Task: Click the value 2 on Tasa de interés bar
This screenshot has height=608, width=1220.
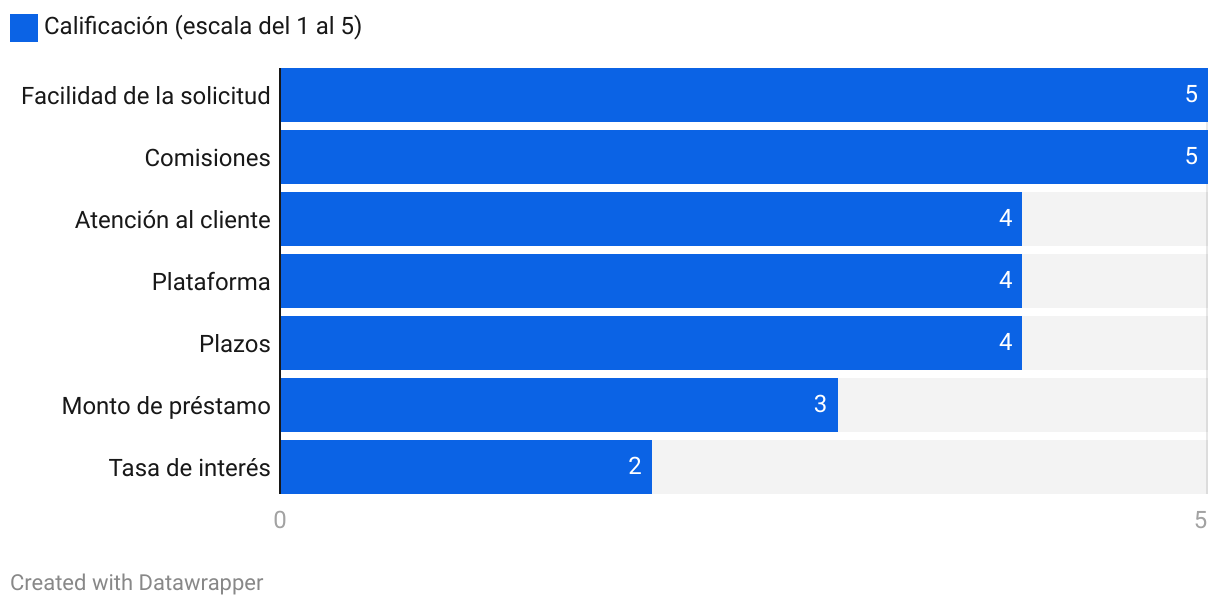Action: point(635,467)
